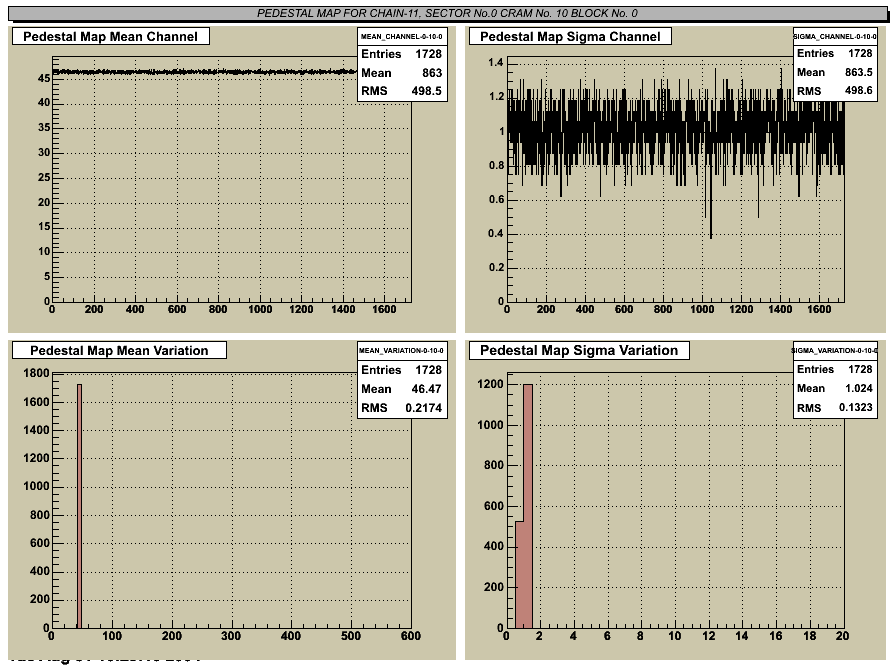Click RMS 0.1323 in Sigma Variation stats
Image resolution: width=896 pixels, height=668 pixels.
point(835,407)
